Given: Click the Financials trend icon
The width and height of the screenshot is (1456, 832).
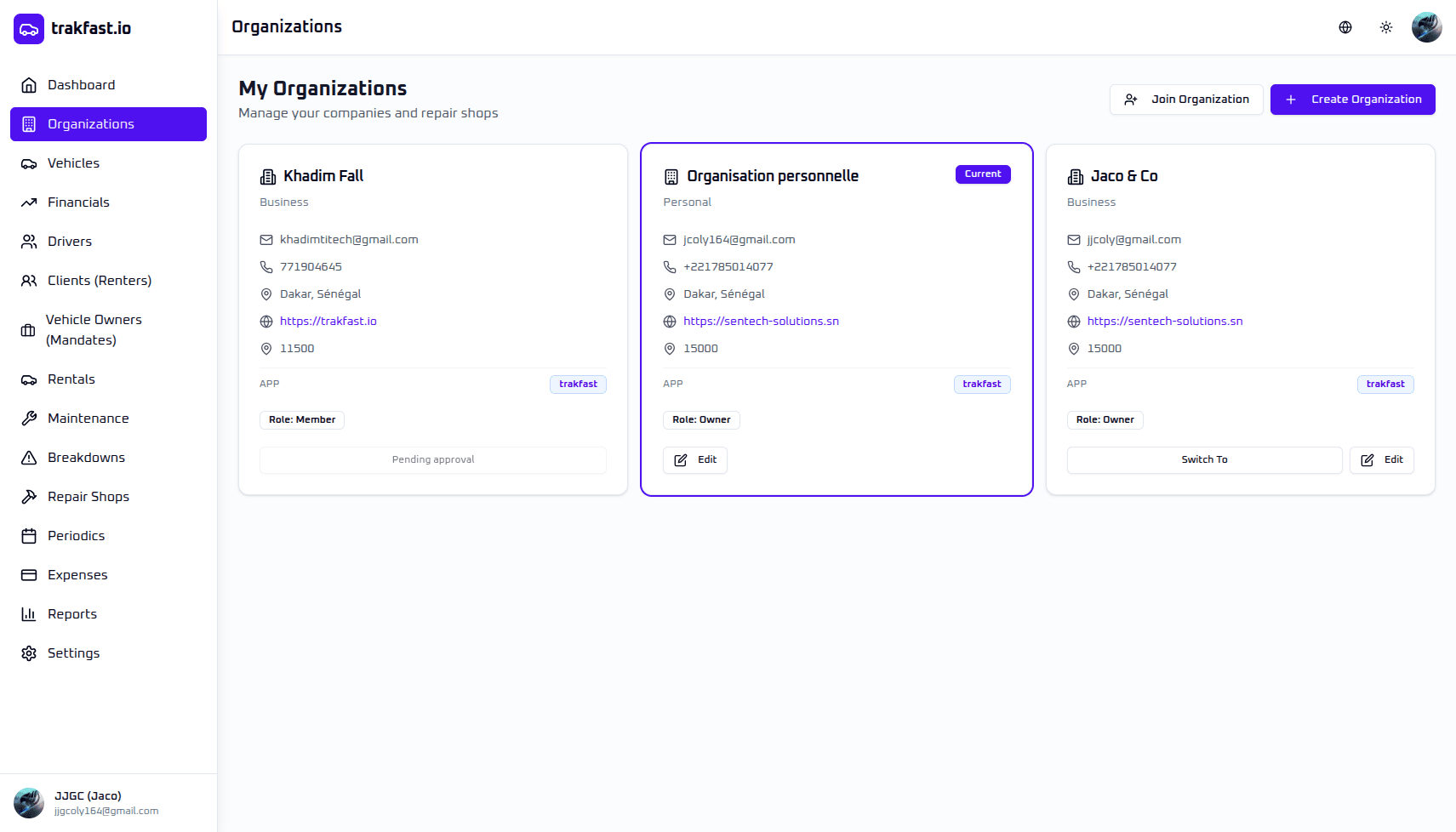Looking at the screenshot, I should (29, 202).
